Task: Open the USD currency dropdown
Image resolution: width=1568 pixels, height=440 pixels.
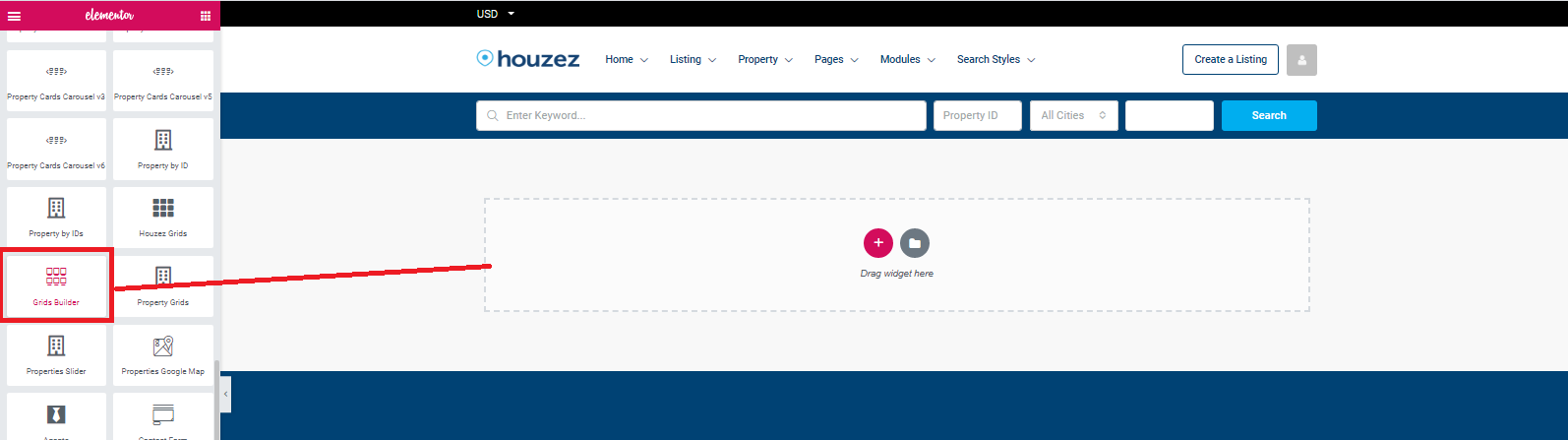Action: tap(496, 14)
